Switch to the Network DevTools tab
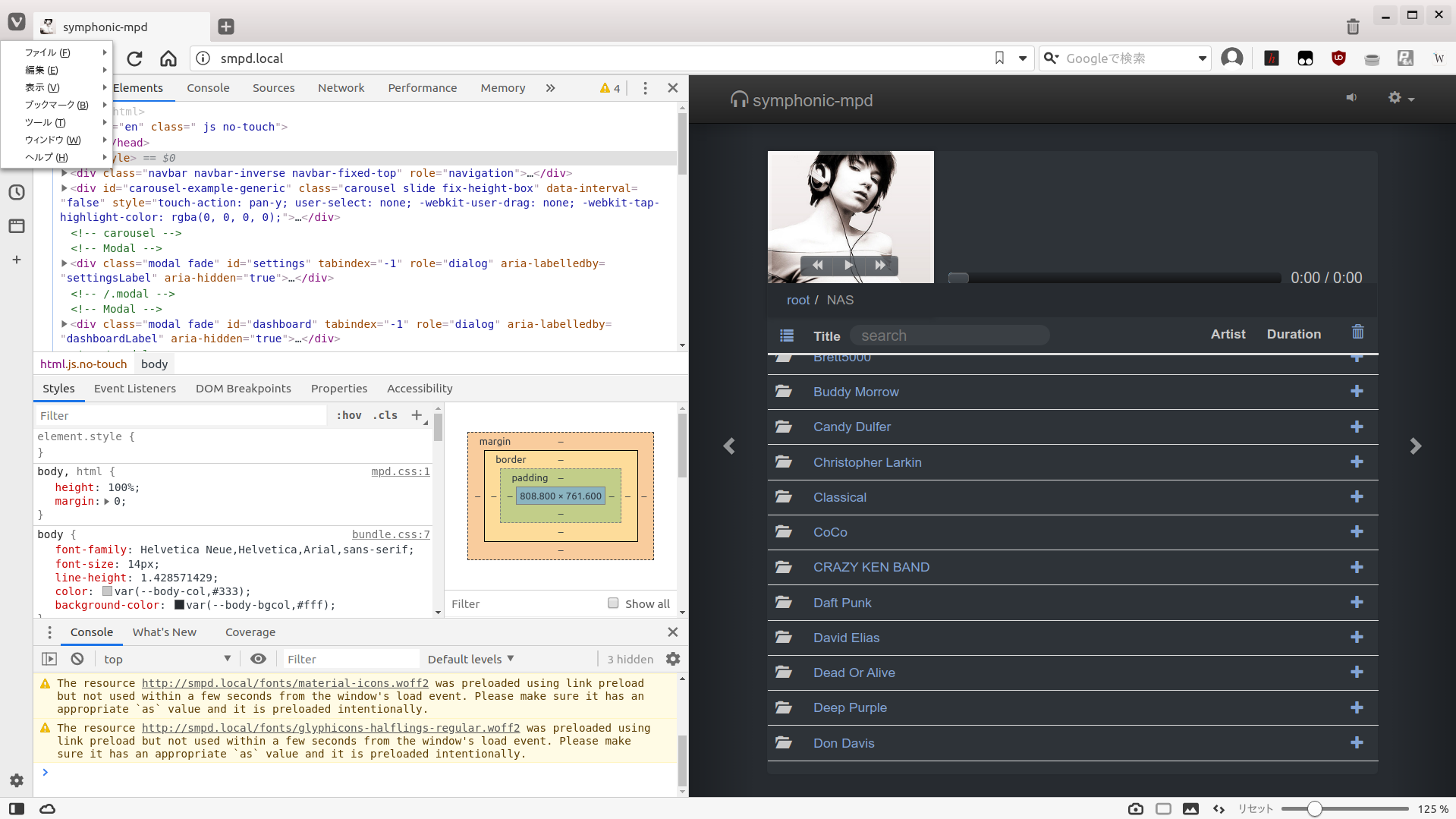Image resolution: width=1456 pixels, height=819 pixels. [341, 88]
